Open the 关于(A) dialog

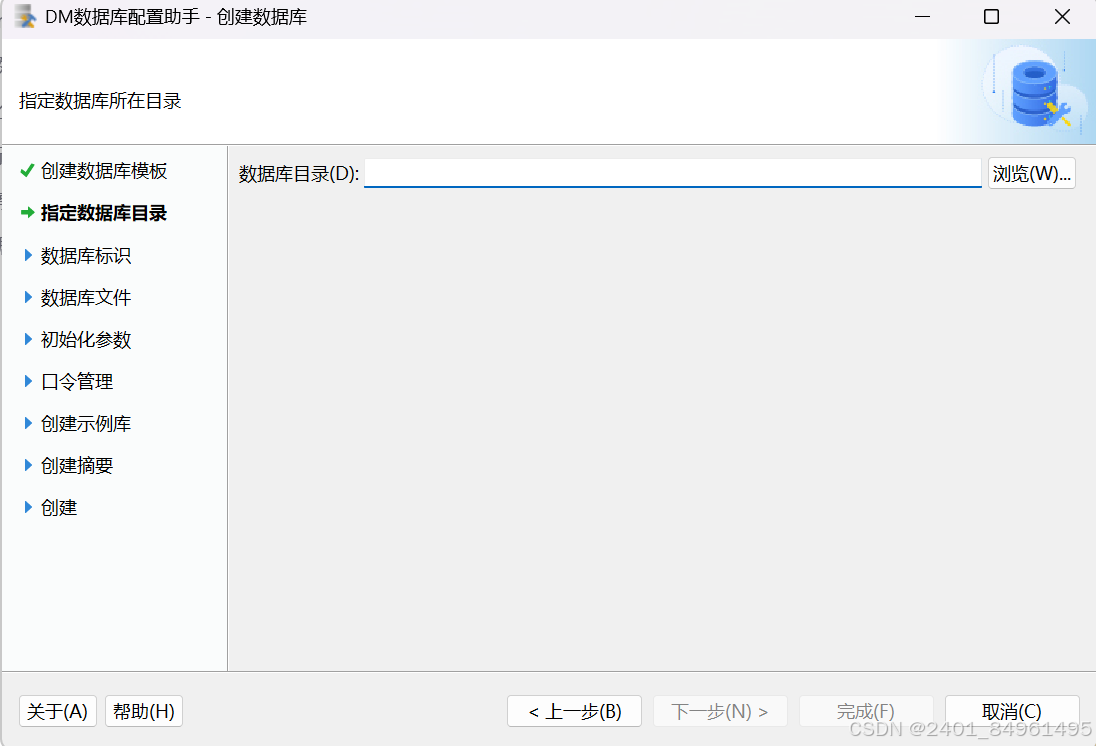pos(57,711)
